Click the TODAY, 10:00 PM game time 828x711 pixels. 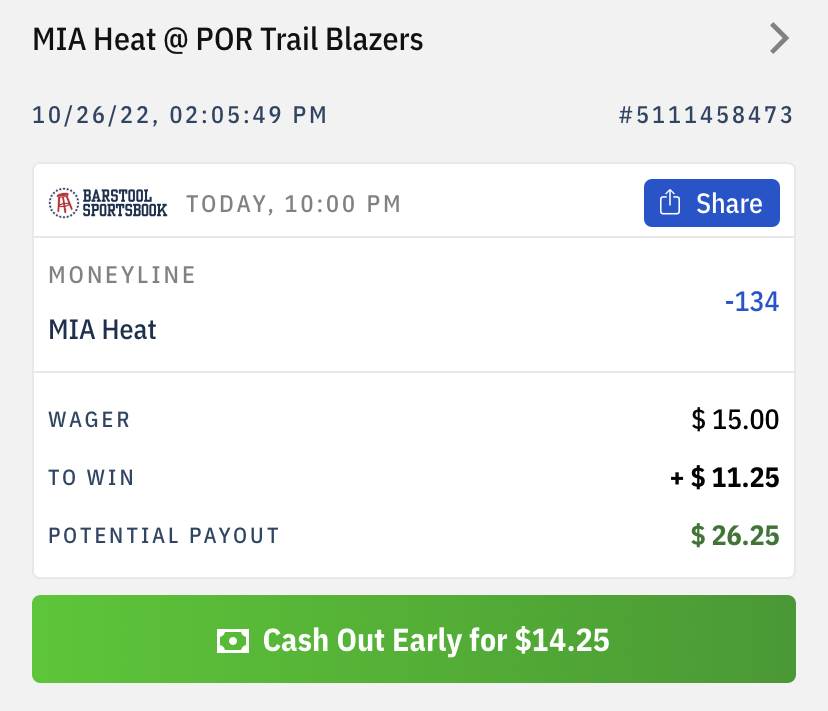(x=293, y=204)
